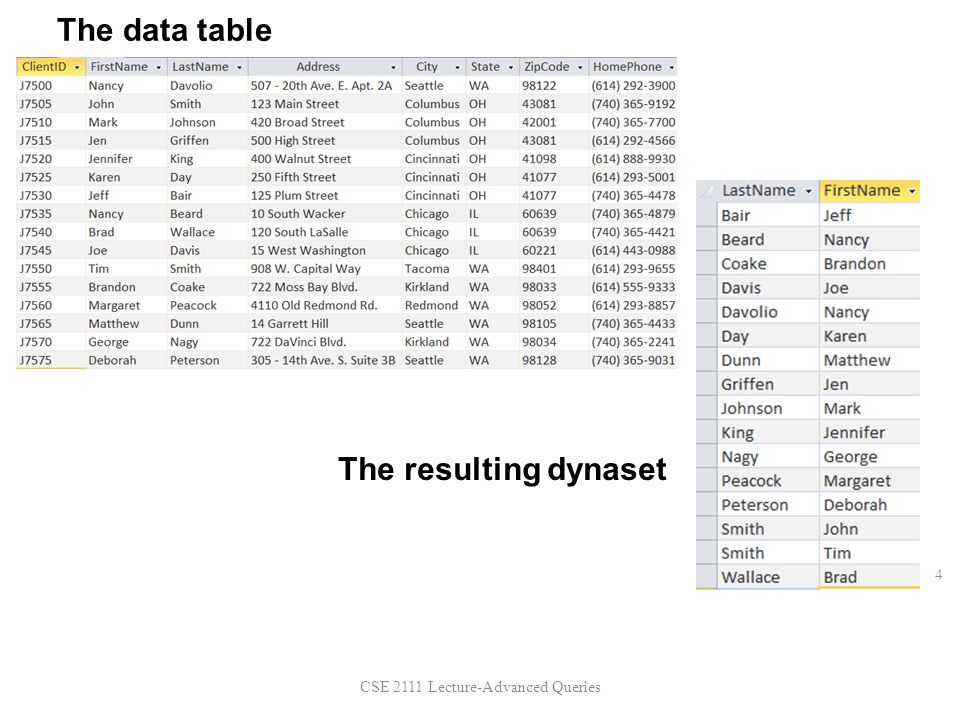Viewport: 960px width, 720px height.
Task: Click address 4110 Old Redmond Rd.
Action: pyautogui.click(x=314, y=306)
